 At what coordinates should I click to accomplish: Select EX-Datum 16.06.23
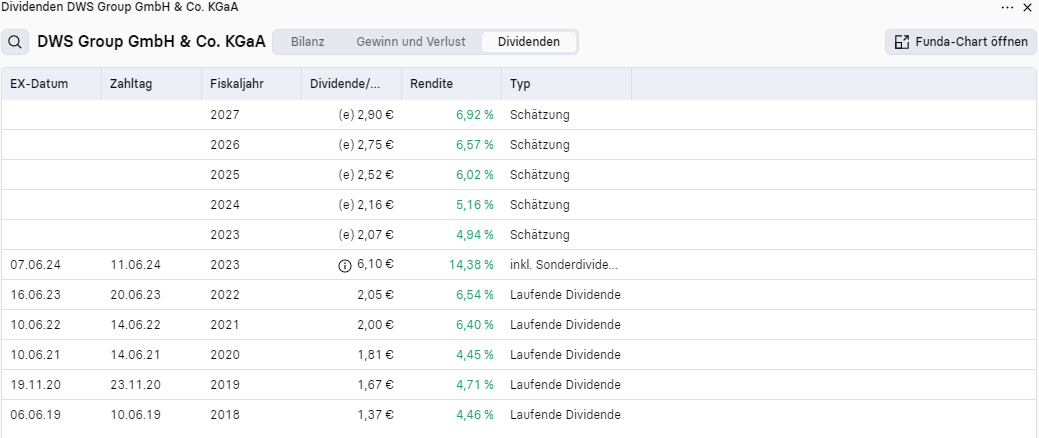click(35, 295)
